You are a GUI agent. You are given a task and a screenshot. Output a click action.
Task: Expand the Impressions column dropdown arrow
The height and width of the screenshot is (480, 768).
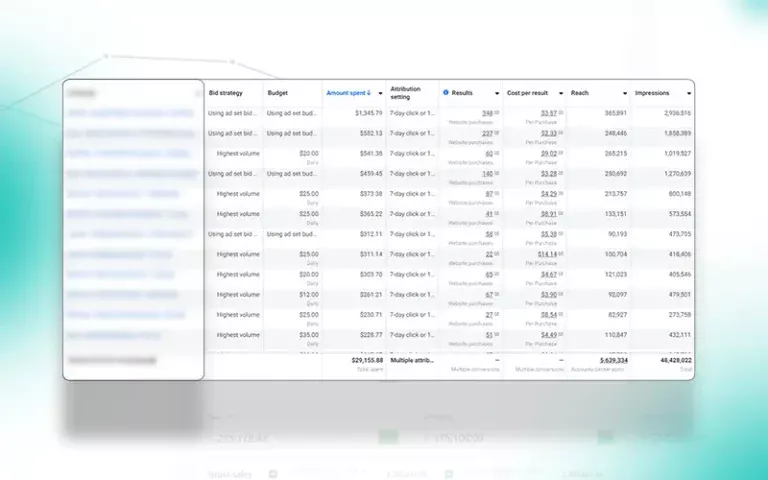(688, 93)
